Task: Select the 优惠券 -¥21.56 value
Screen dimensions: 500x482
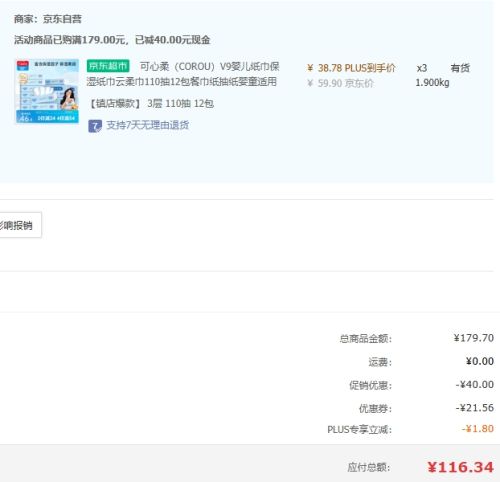Action: pos(475,408)
